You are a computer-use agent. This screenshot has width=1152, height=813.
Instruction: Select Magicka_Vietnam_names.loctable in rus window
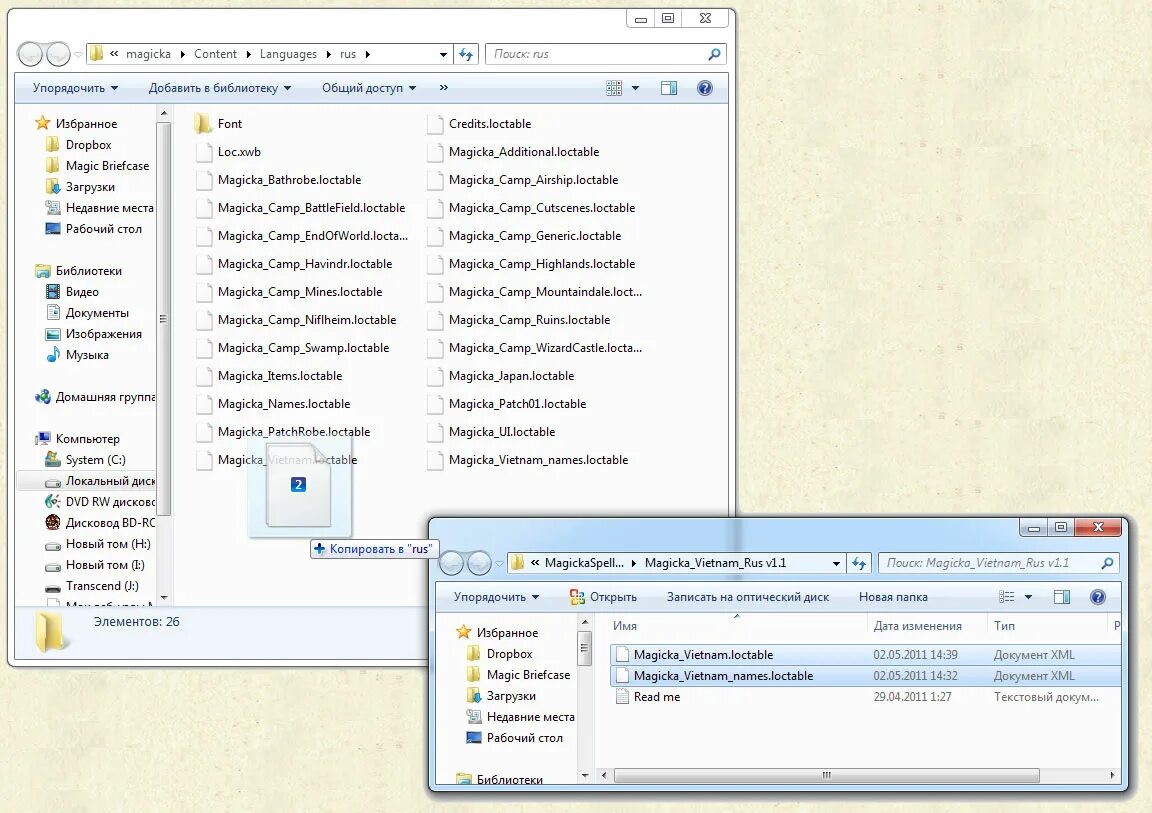point(528,460)
